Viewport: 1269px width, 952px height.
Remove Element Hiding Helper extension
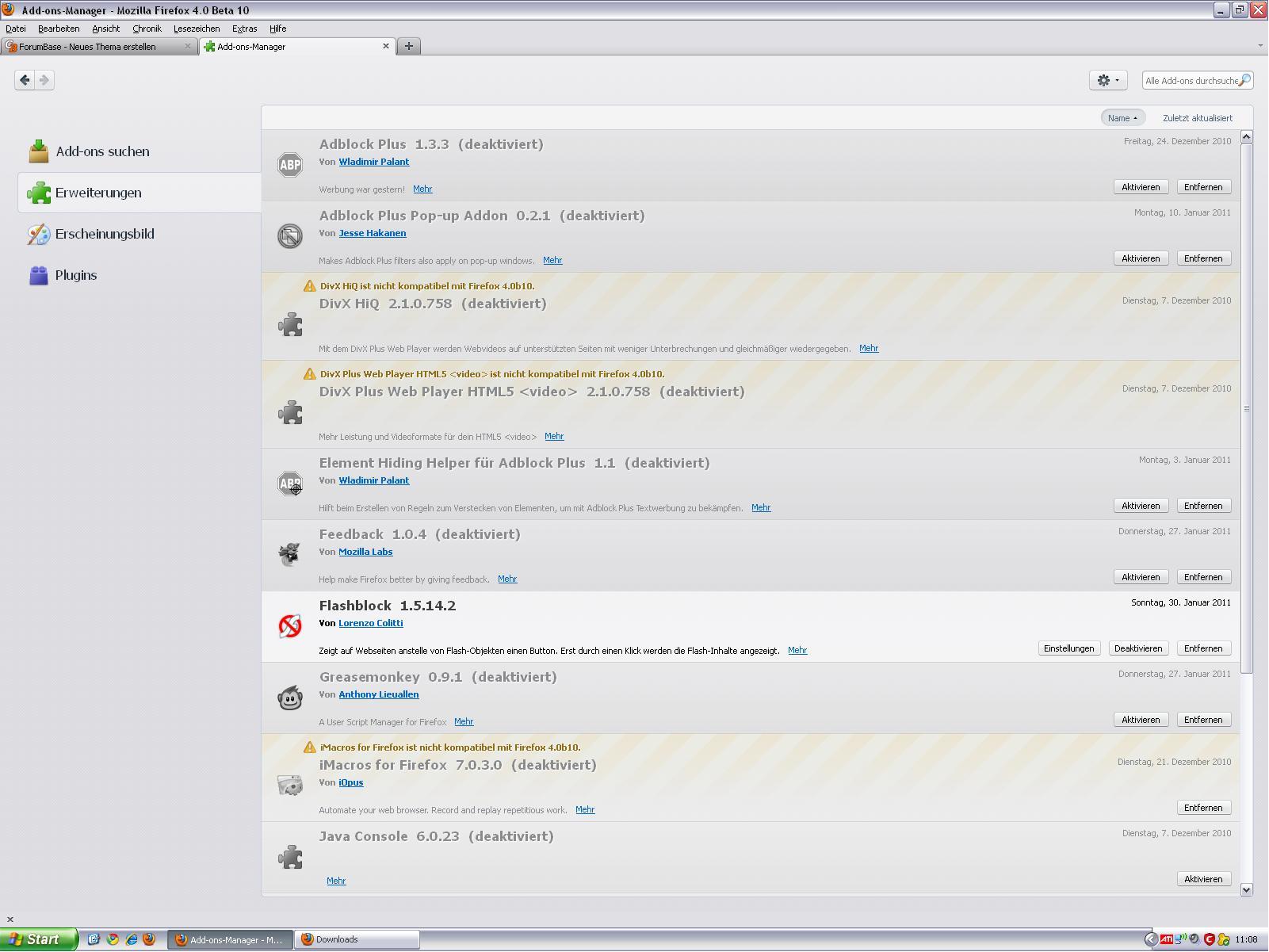tap(1203, 506)
